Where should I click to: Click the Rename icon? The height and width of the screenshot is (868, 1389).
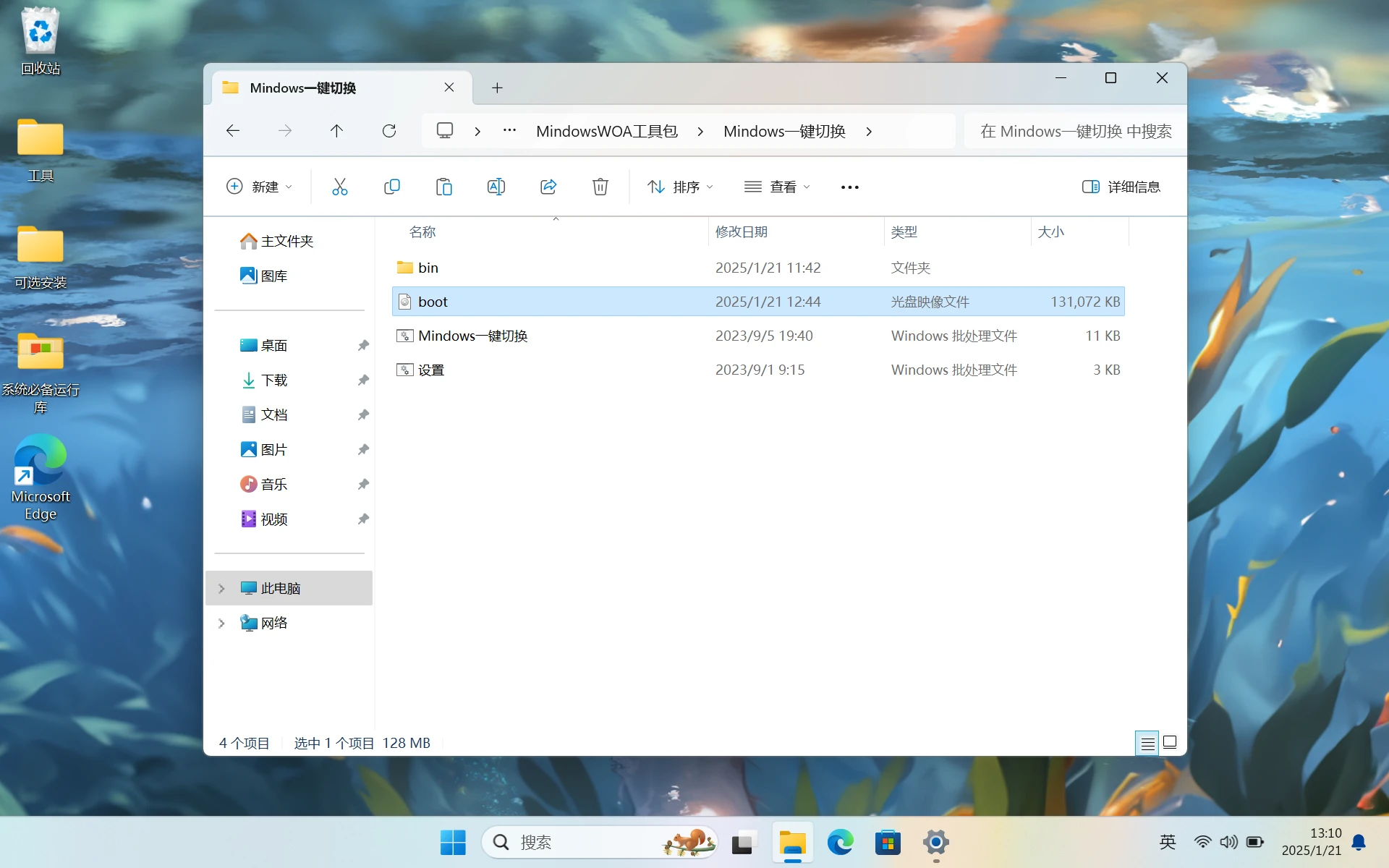(496, 187)
